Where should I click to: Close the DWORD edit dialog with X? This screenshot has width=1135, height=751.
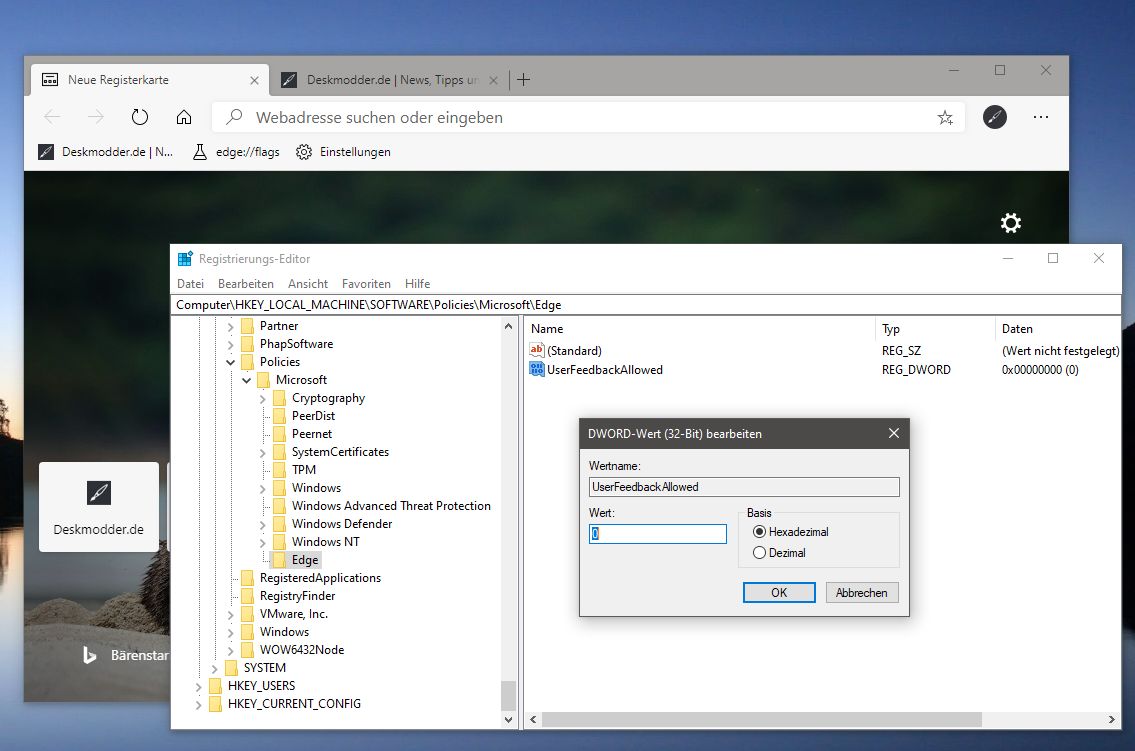[894, 433]
